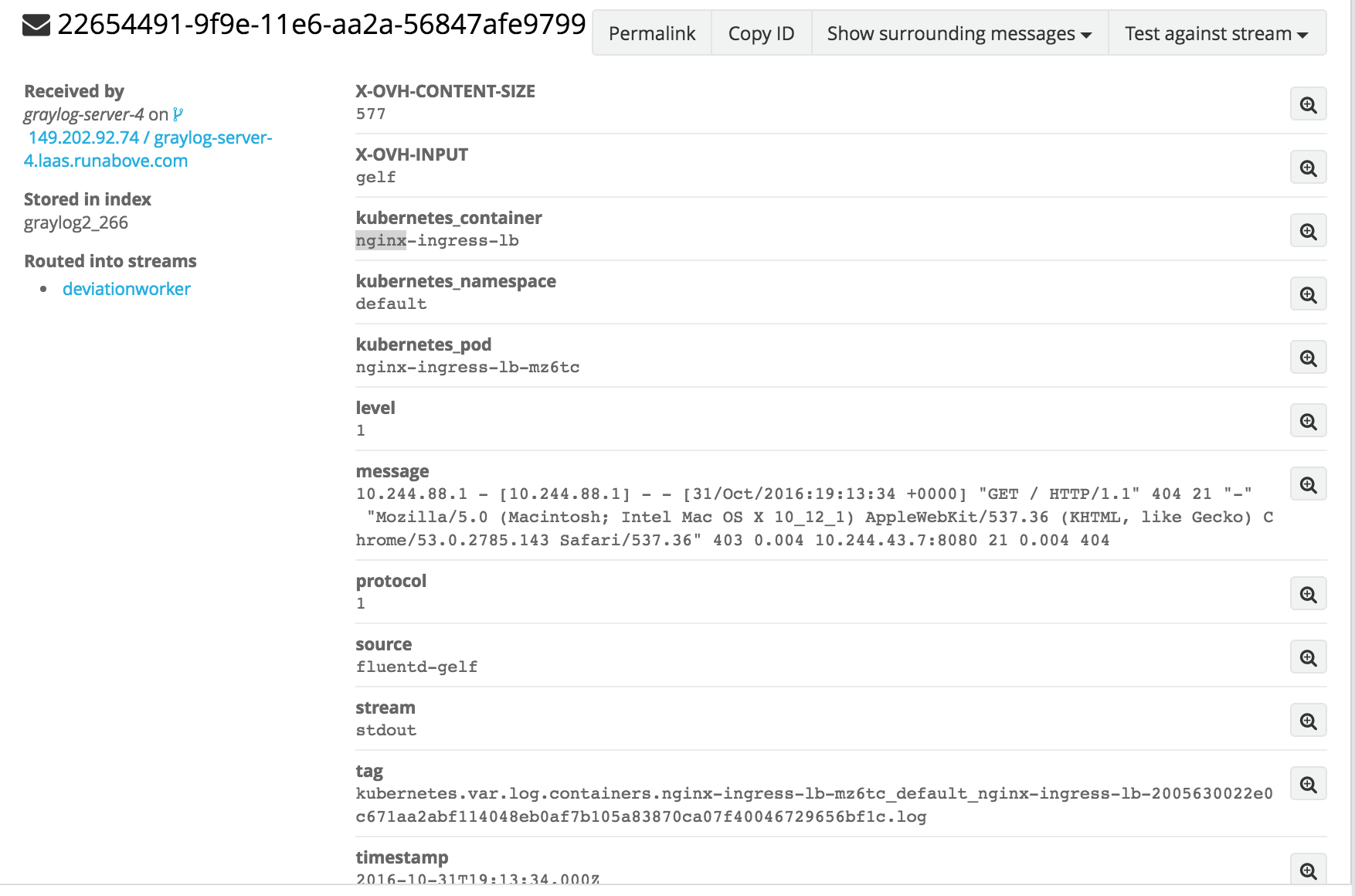Click the envelope icon beside the message ID
This screenshot has height=896, width=1355.
(x=36, y=25)
